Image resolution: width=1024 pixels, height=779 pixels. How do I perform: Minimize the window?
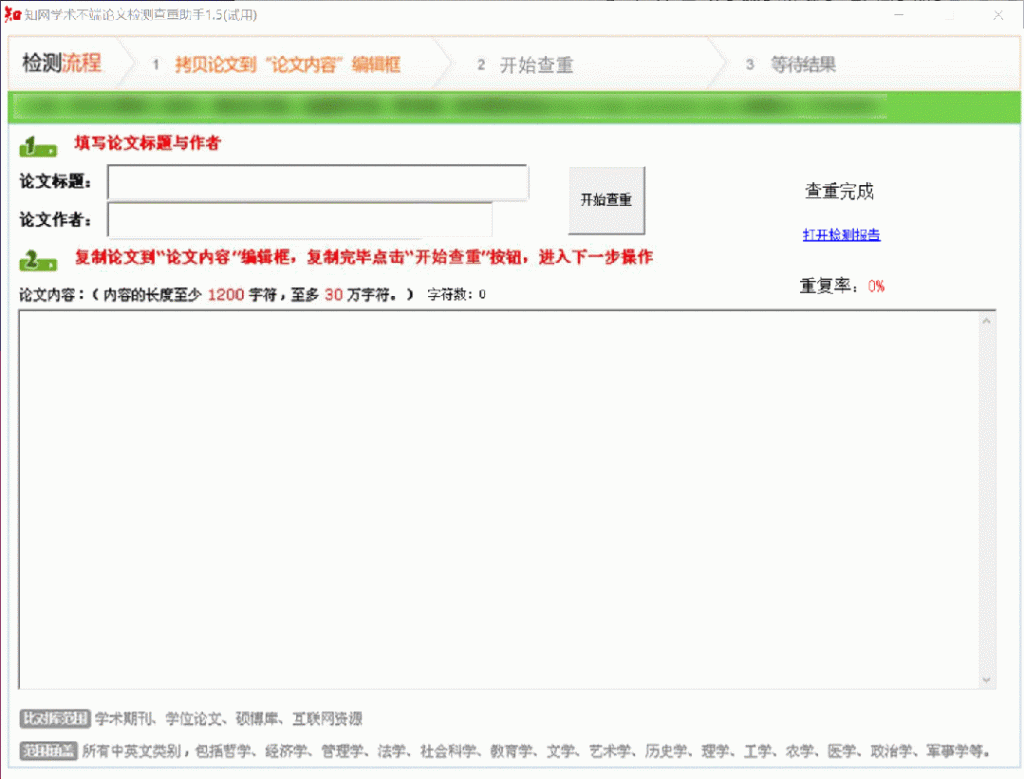899,14
